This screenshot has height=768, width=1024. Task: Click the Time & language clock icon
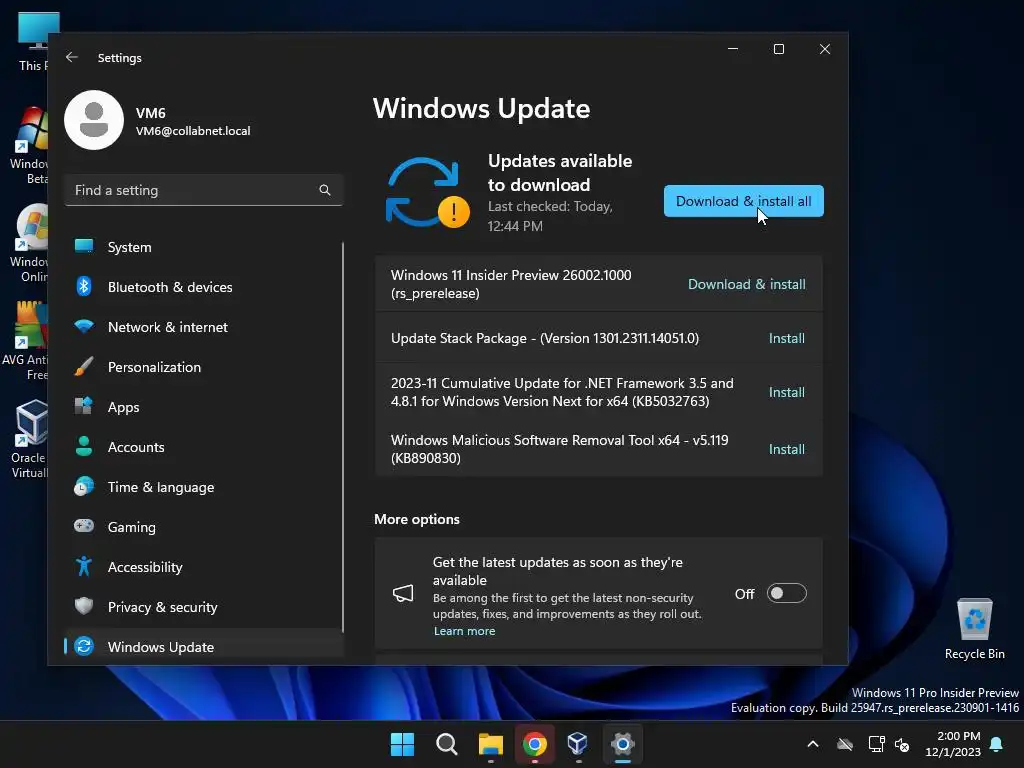(84, 487)
